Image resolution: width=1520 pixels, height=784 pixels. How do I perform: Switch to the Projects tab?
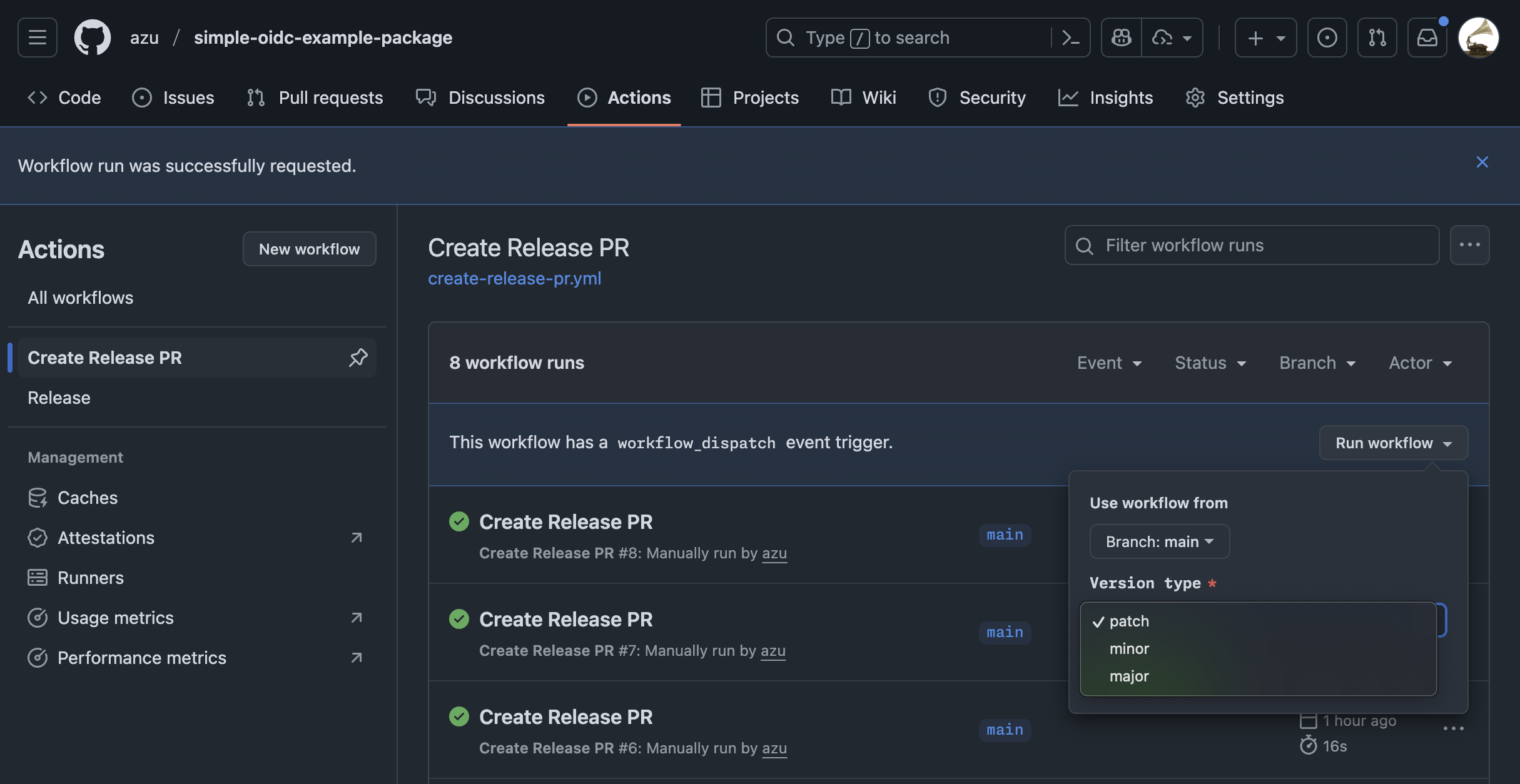[x=750, y=98]
